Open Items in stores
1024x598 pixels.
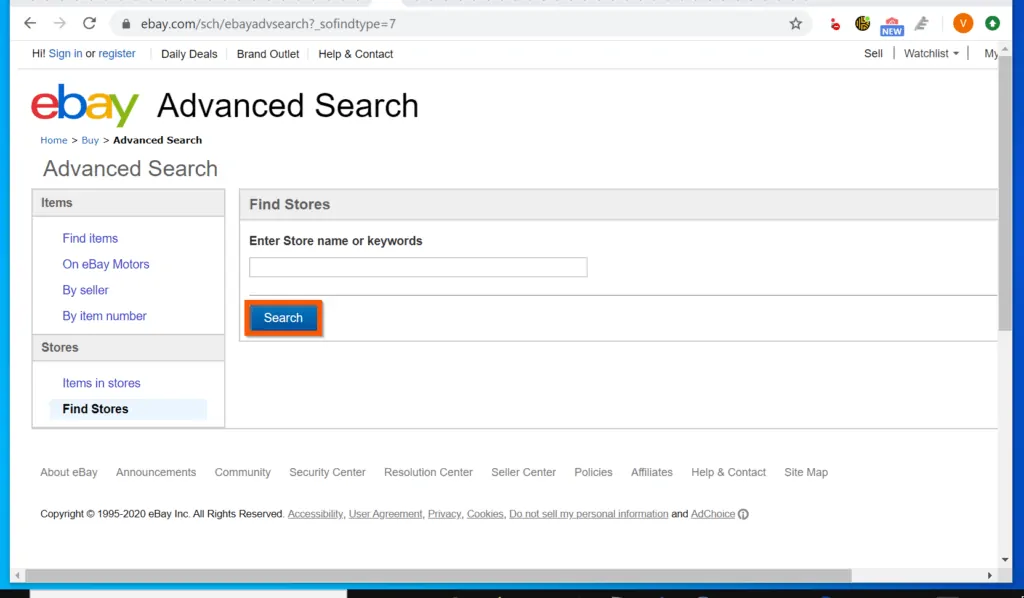[x=101, y=383]
